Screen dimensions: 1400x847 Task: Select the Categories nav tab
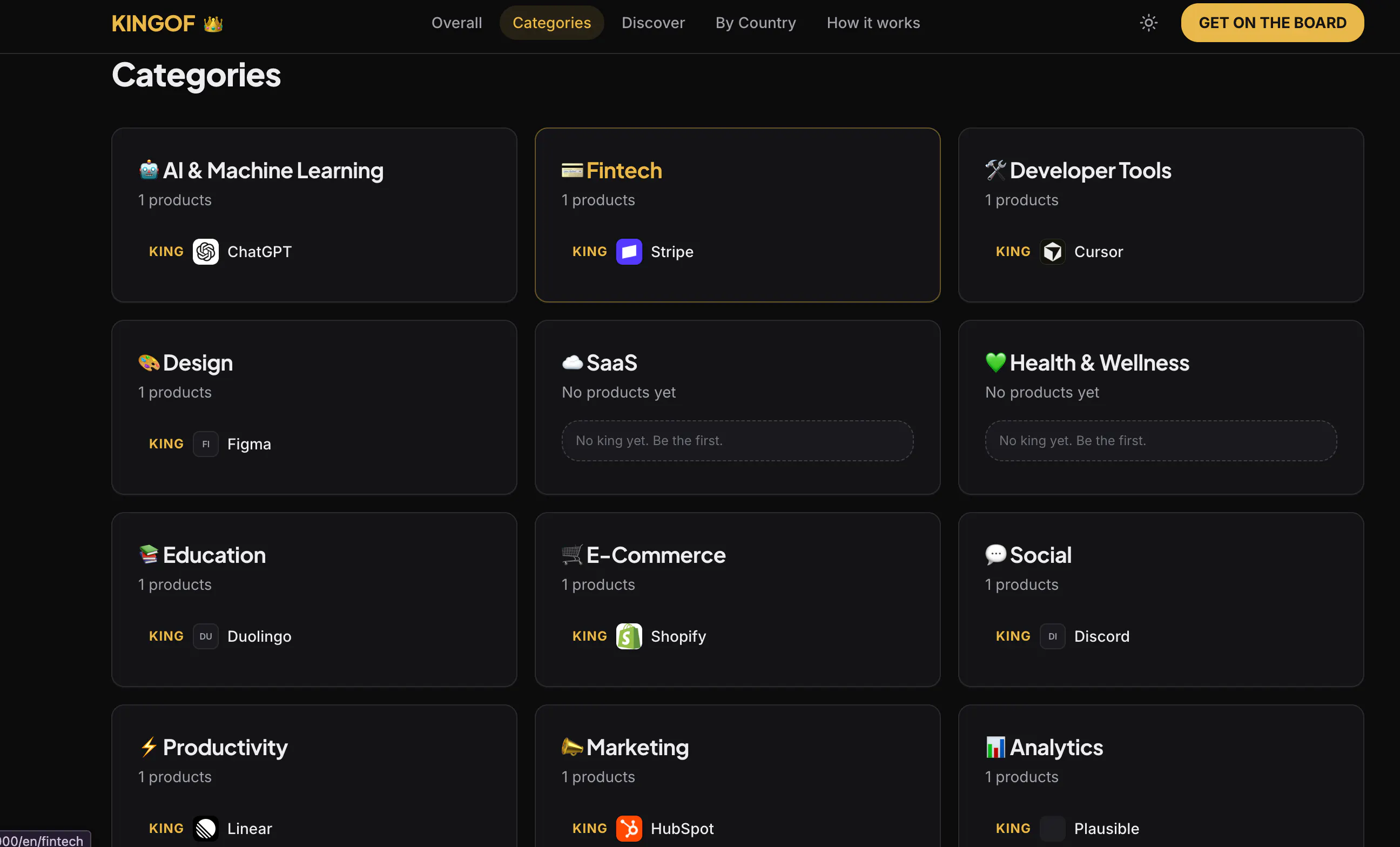551,23
